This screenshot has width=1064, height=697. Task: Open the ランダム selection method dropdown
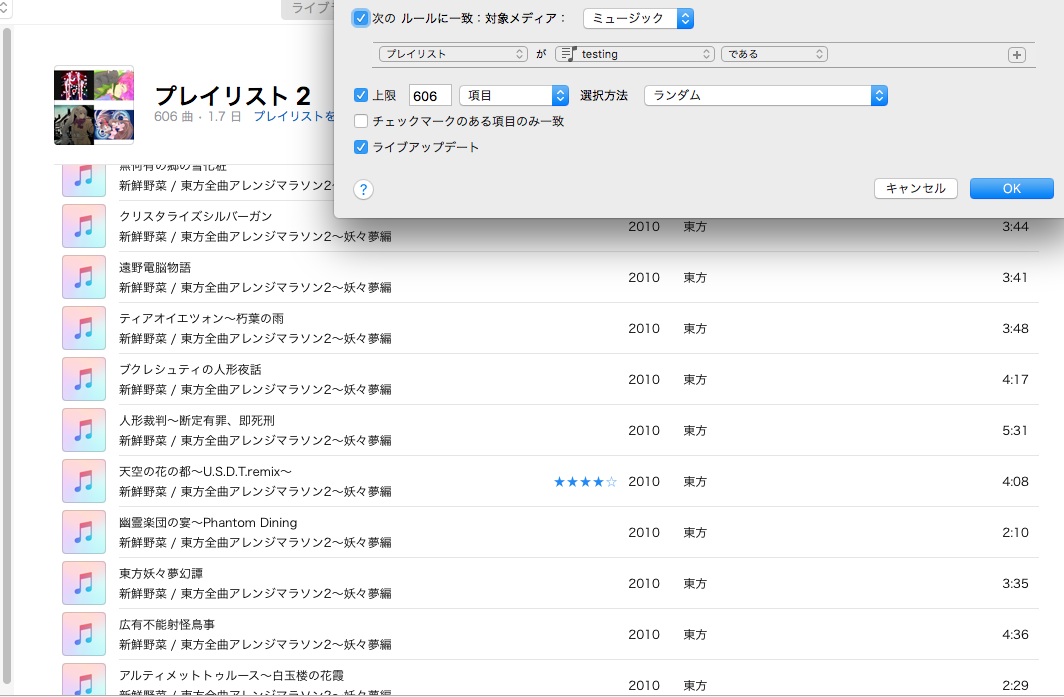[766, 96]
